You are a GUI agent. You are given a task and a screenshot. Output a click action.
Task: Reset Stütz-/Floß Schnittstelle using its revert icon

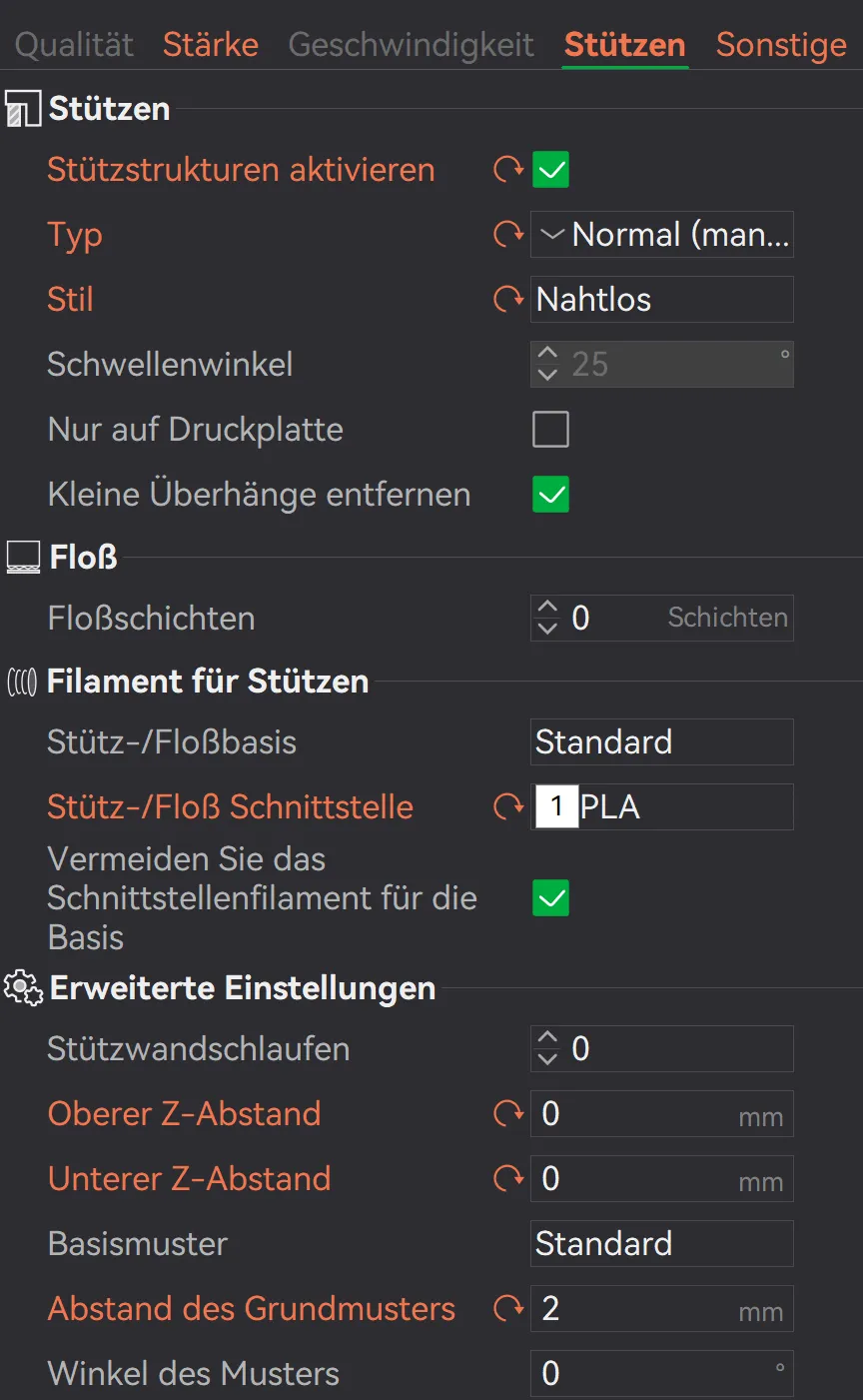(x=509, y=806)
